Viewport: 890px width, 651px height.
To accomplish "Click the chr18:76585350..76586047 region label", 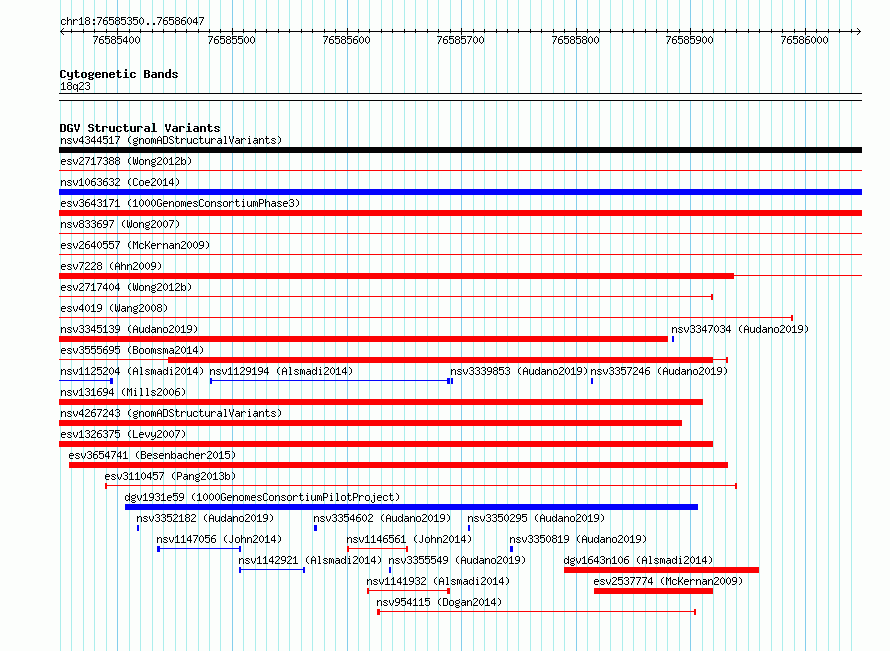I will click(132, 21).
